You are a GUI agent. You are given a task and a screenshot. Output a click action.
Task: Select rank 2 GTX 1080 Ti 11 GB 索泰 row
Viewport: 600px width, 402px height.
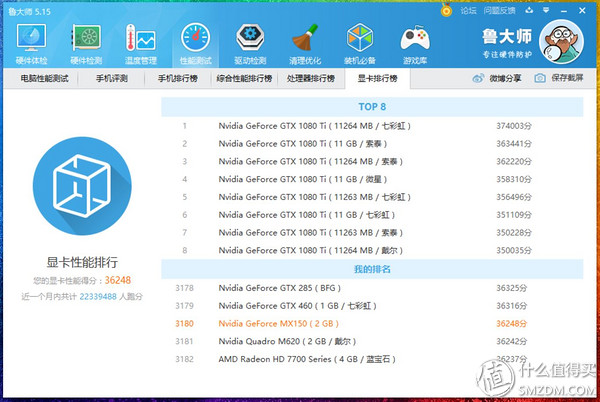pos(372,143)
